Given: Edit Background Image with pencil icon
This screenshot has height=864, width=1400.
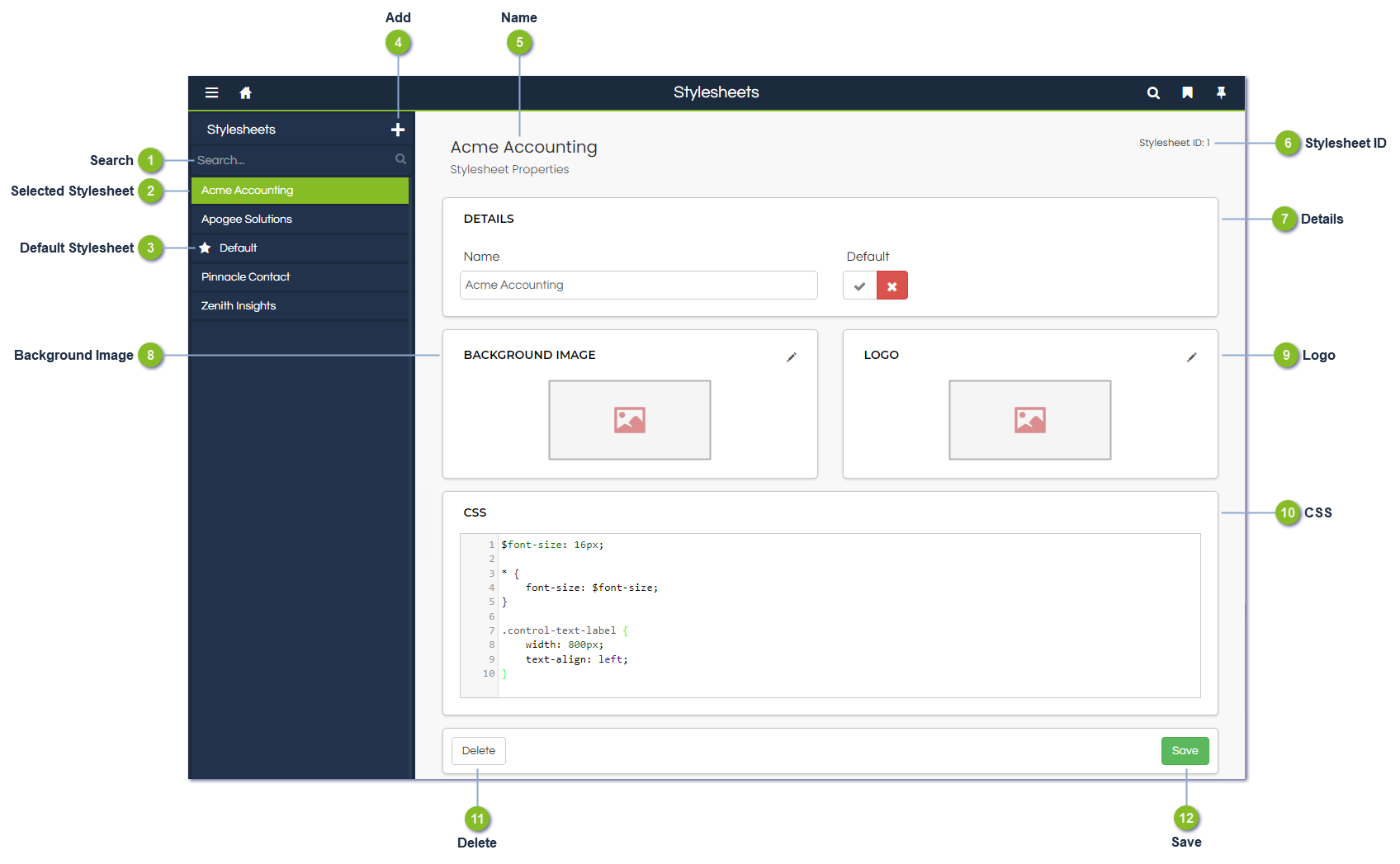Looking at the screenshot, I should [x=791, y=356].
